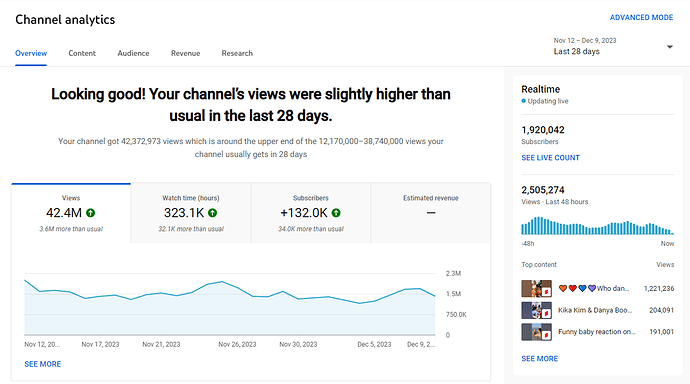This screenshot has width=690, height=384.
Task: Click the 191,001 views value
Action: [x=661, y=332]
